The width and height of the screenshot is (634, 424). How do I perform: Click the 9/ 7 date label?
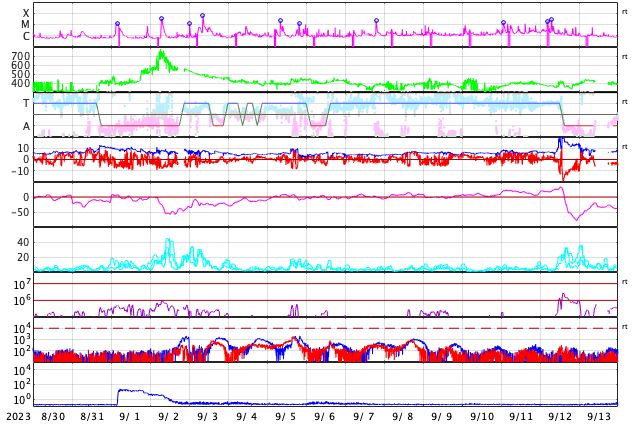point(364,417)
